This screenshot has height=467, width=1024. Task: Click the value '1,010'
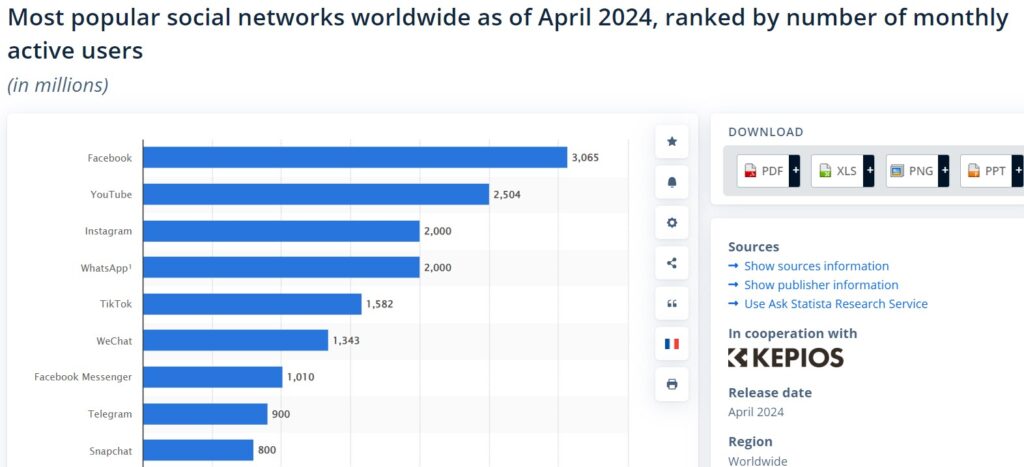[x=300, y=377]
